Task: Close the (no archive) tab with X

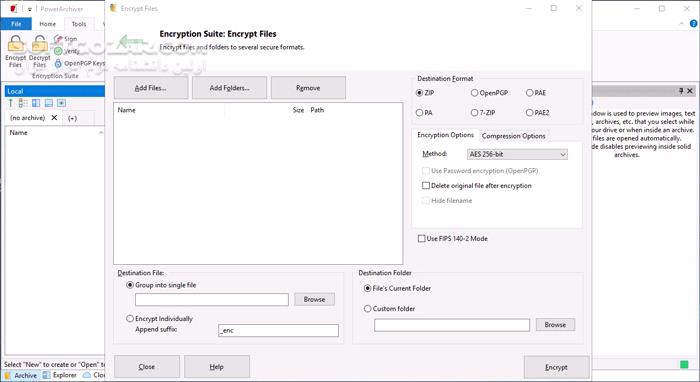Action: (x=54, y=118)
